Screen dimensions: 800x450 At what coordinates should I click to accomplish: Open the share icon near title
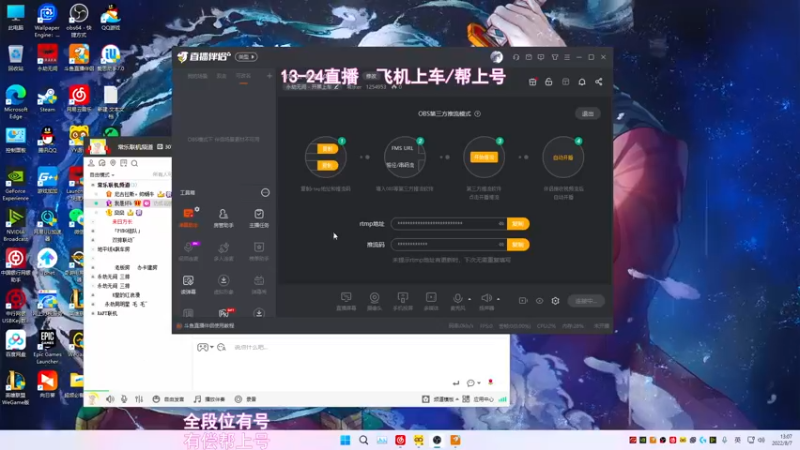coord(598,82)
